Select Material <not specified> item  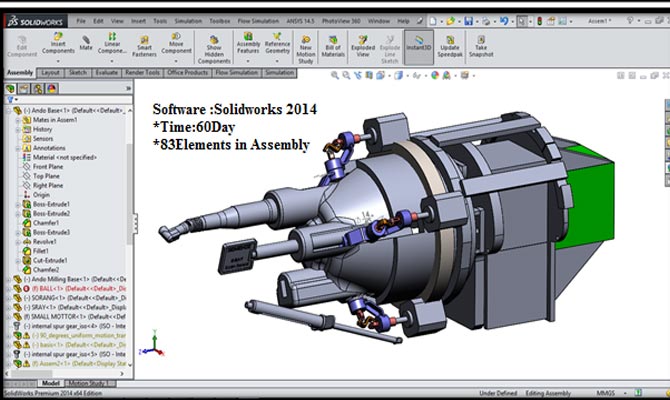[x=65, y=157]
